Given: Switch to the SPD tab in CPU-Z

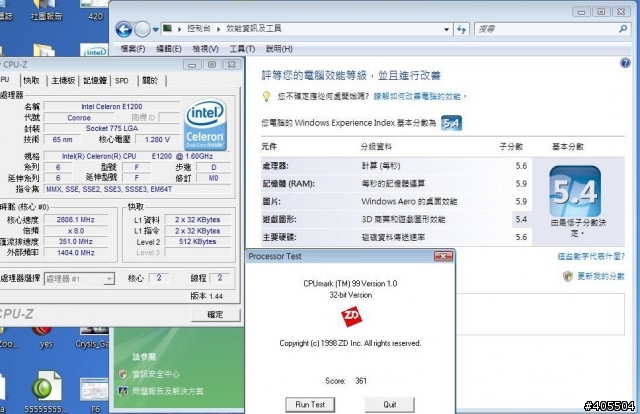Looking at the screenshot, I should coord(122,80).
